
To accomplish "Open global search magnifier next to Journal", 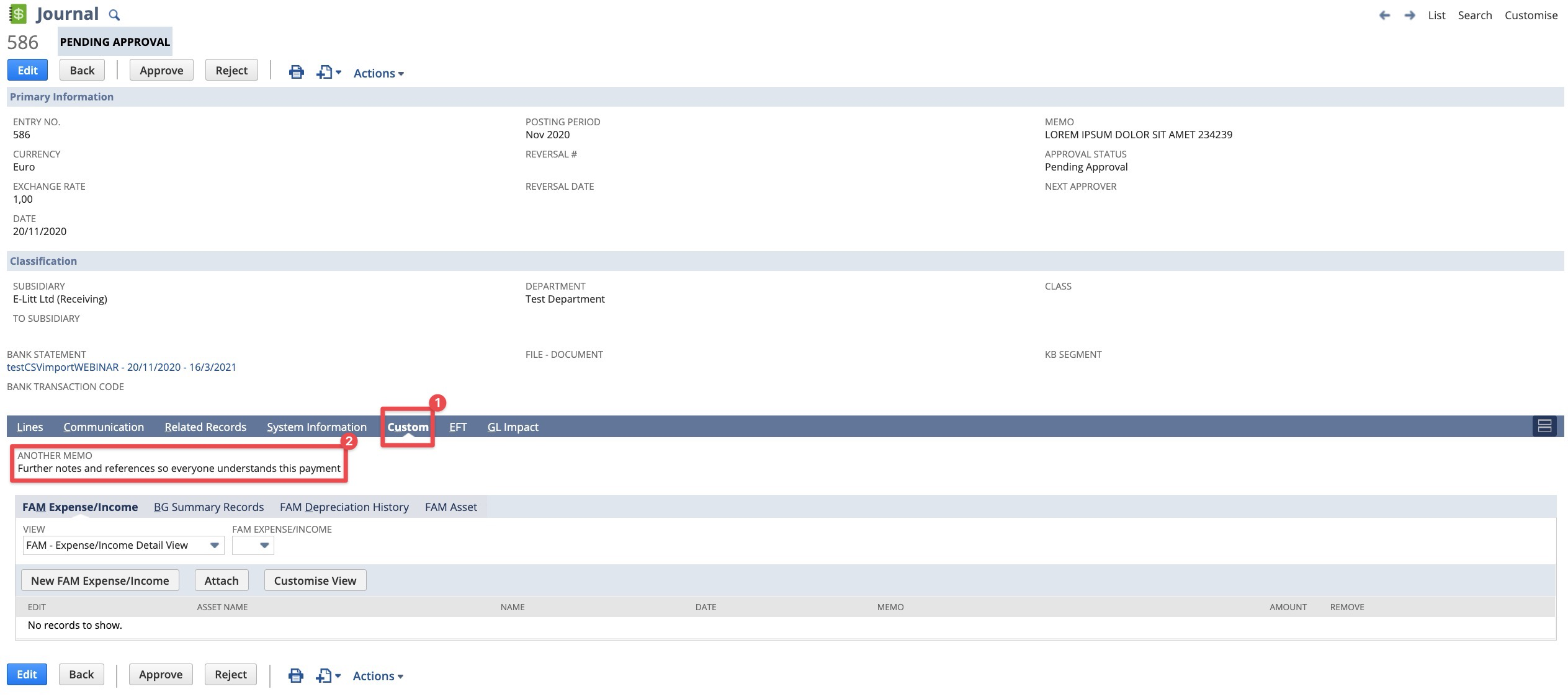I will click(x=114, y=15).
